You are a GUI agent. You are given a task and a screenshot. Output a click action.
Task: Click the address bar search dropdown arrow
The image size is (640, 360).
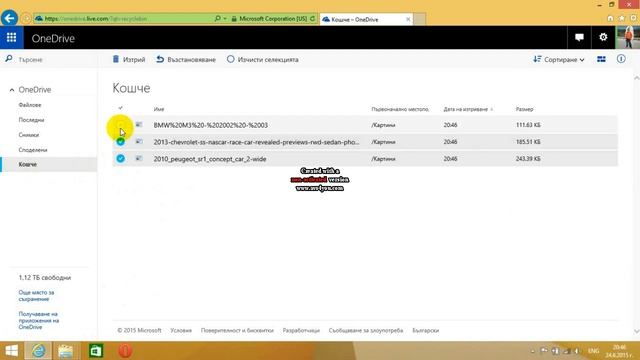pos(225,18)
